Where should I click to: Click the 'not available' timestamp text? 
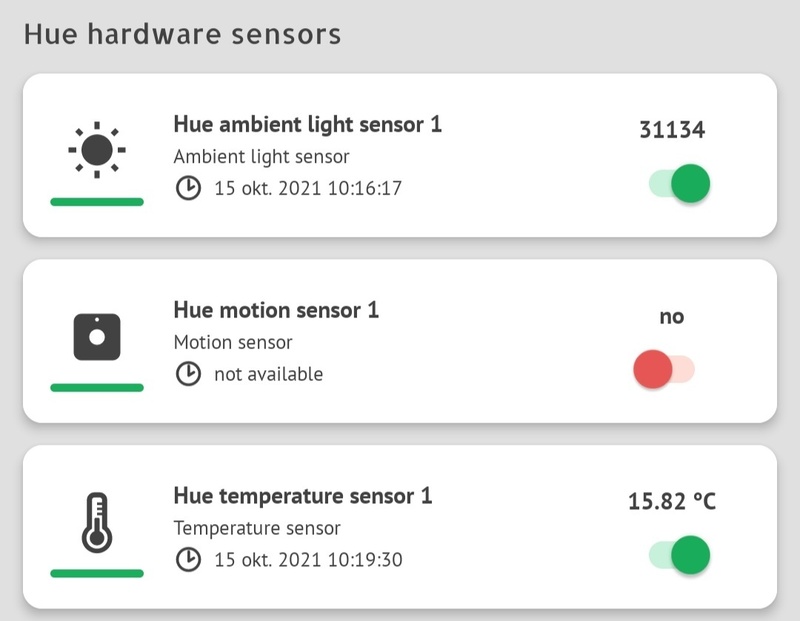pyautogui.click(x=268, y=374)
